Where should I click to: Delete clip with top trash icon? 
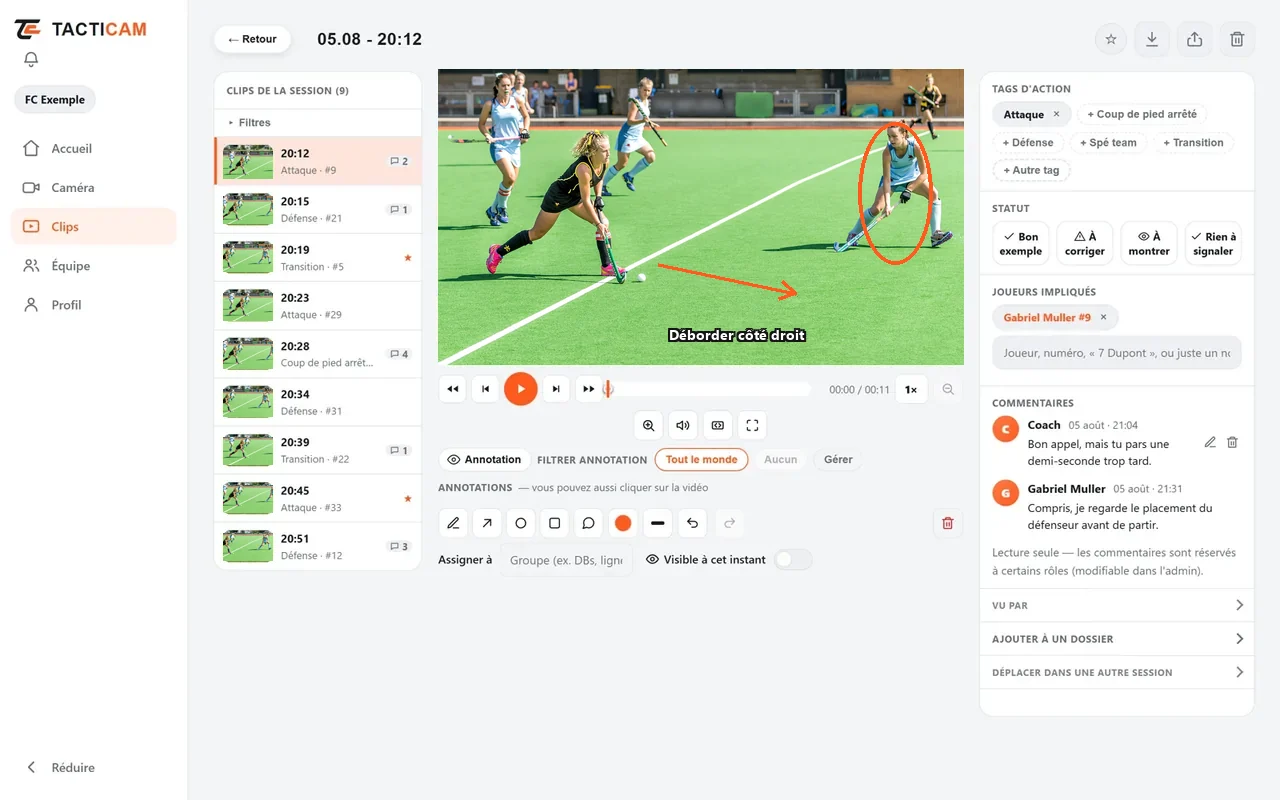coord(1237,40)
